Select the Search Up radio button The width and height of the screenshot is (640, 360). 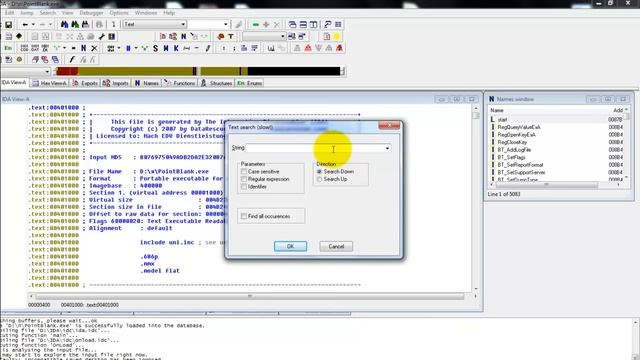coord(320,179)
